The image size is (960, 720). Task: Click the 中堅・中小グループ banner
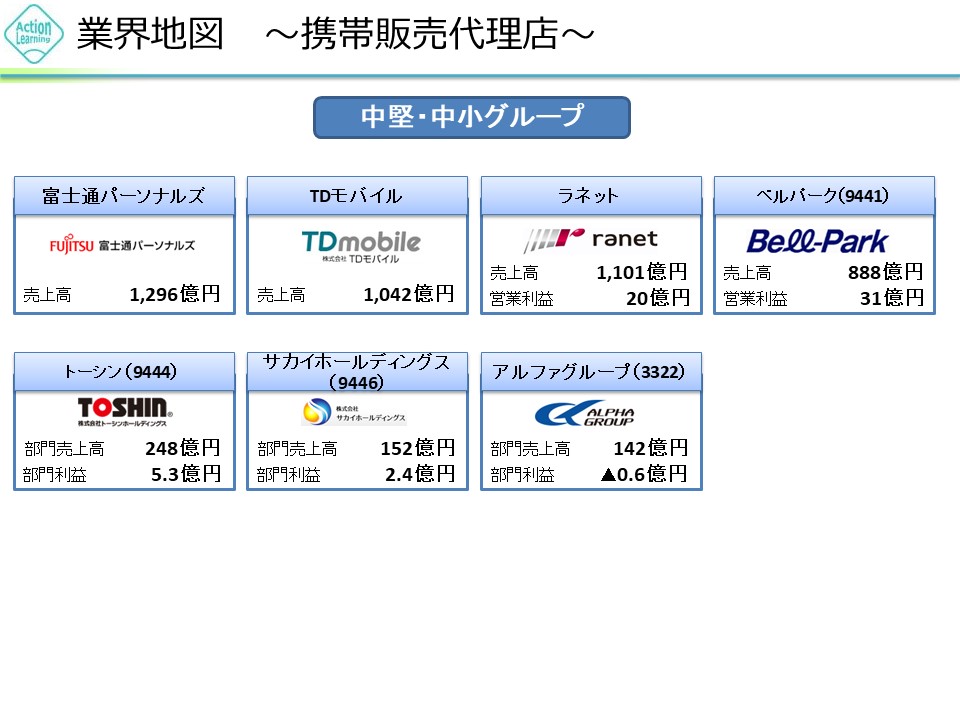(x=471, y=117)
